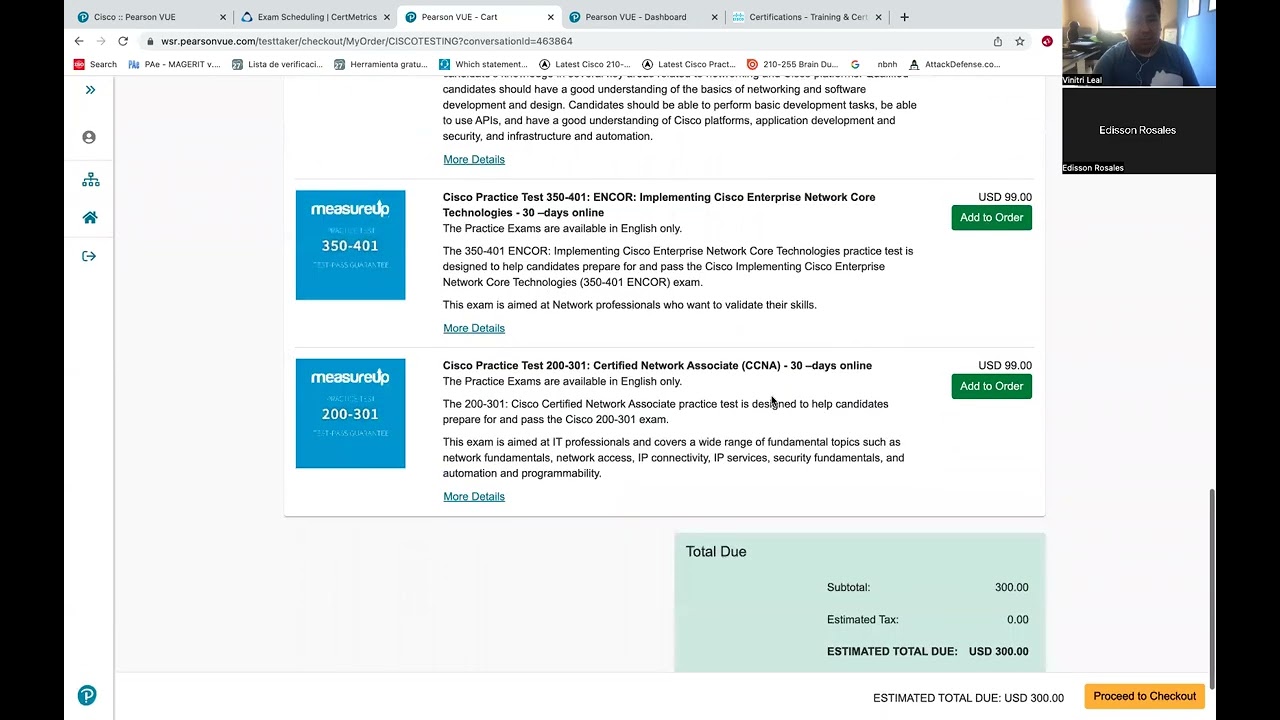The image size is (1280, 720).
Task: Open the Search bookmark
Action: 95,64
